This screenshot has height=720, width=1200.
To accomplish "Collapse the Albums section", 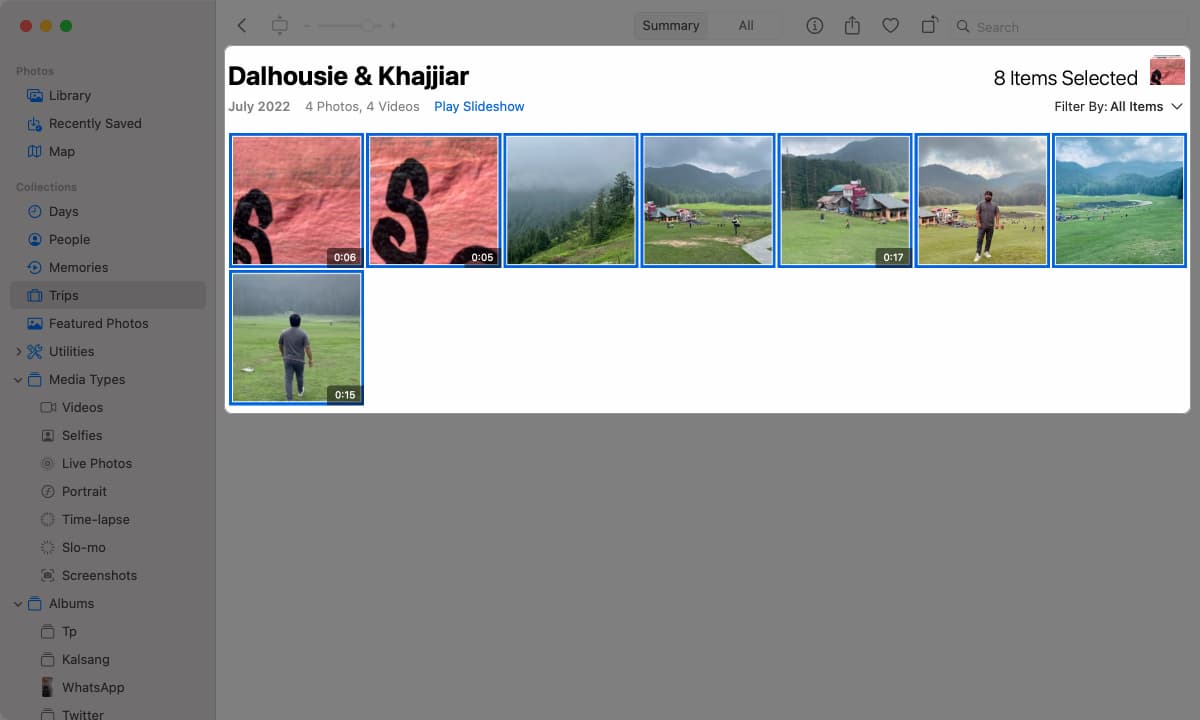I will point(18,604).
